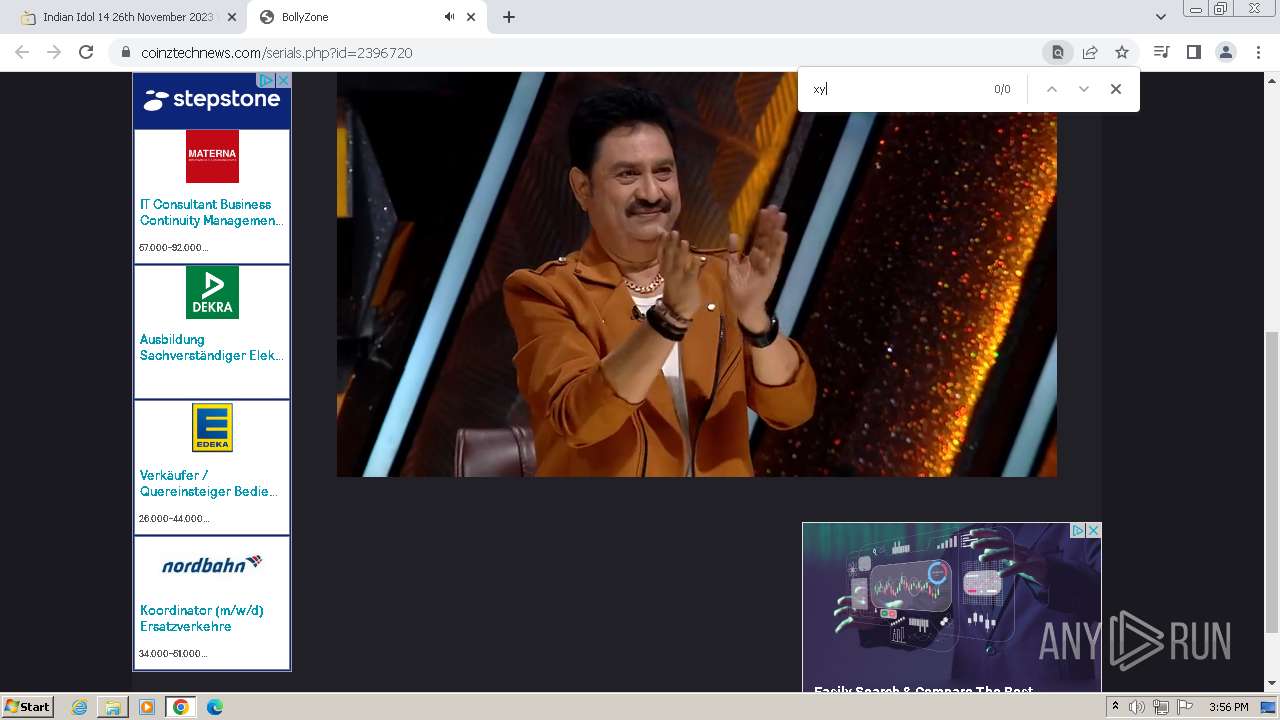Image resolution: width=1280 pixels, height=720 pixels.
Task: Close the find bar
Action: tap(1116, 89)
